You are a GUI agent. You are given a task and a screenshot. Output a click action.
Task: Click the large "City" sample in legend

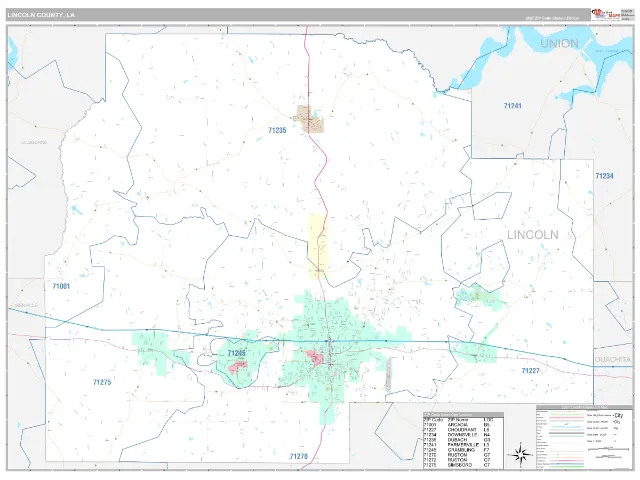click(x=618, y=416)
